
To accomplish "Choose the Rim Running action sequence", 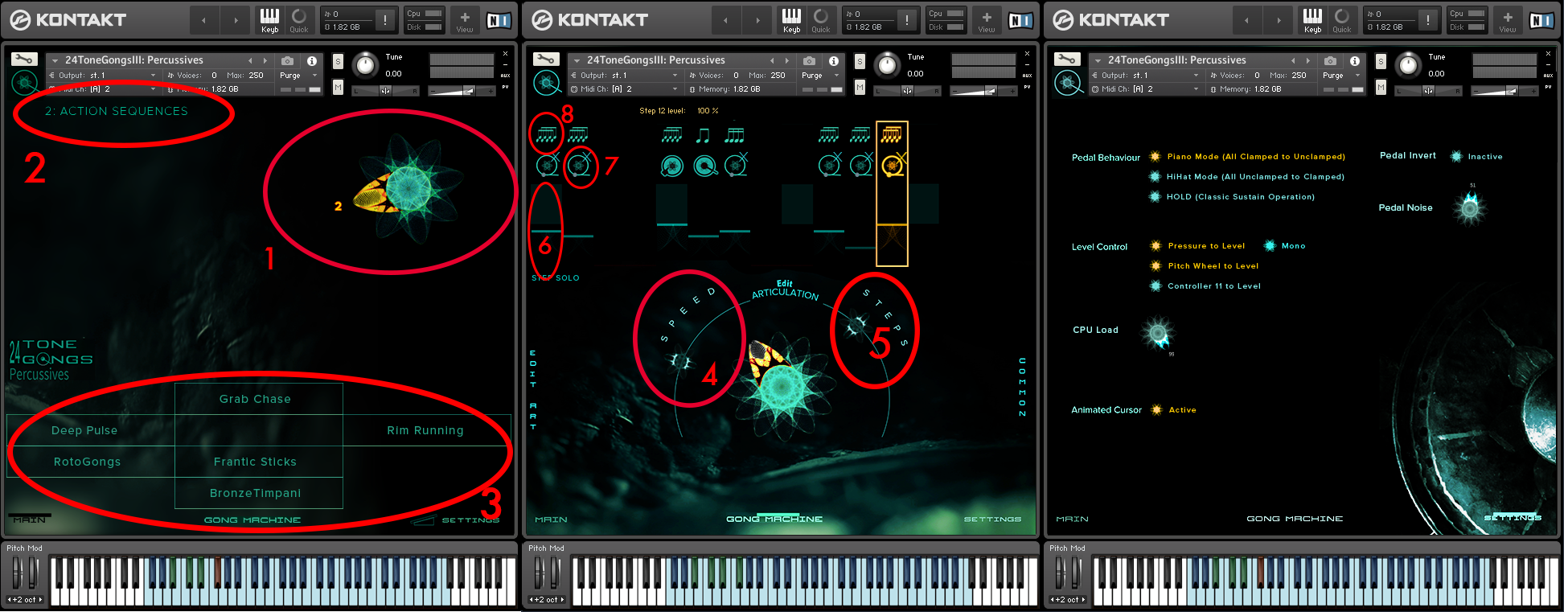I will (x=426, y=430).
